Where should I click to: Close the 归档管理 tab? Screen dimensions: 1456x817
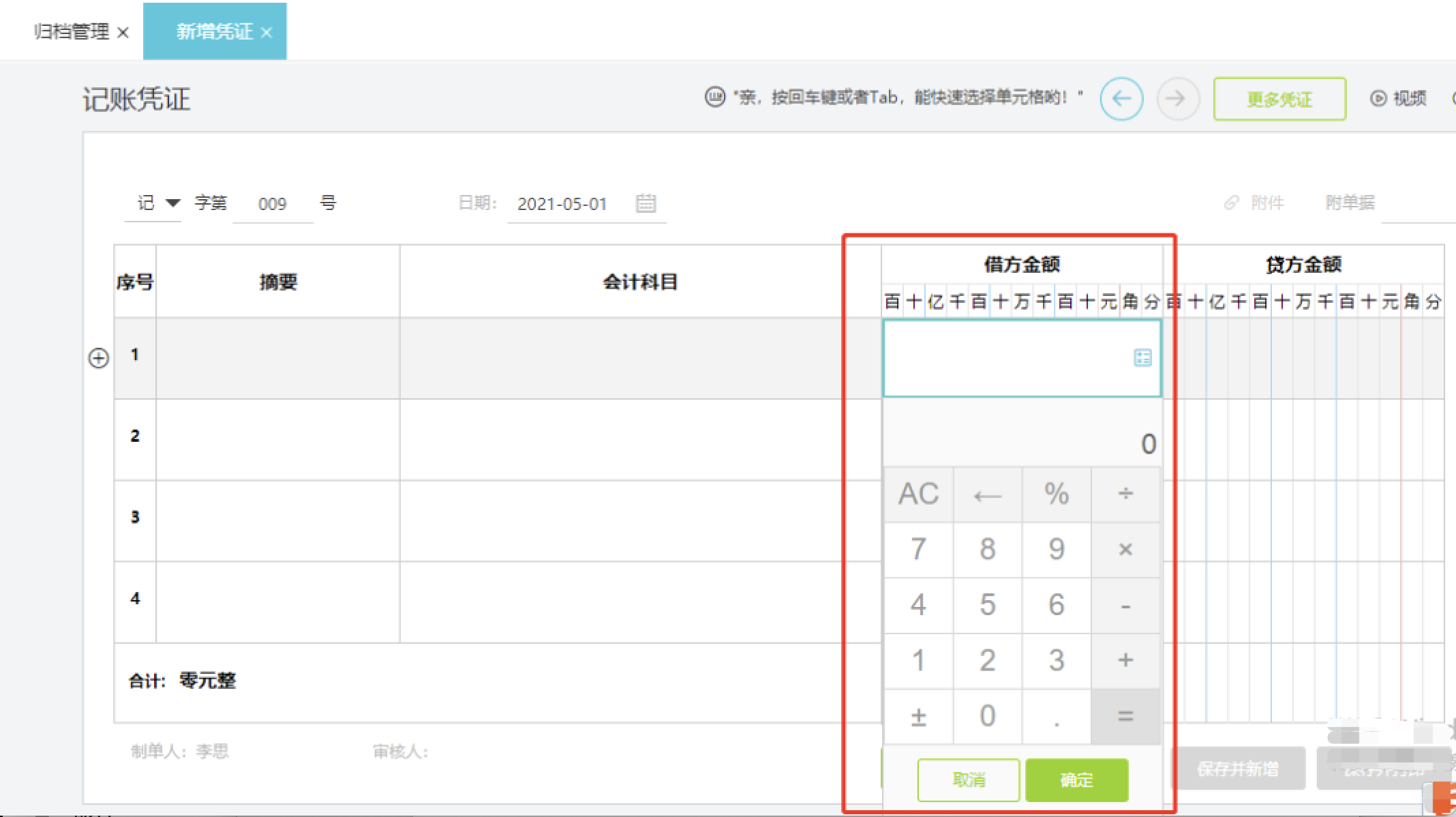click(x=123, y=33)
